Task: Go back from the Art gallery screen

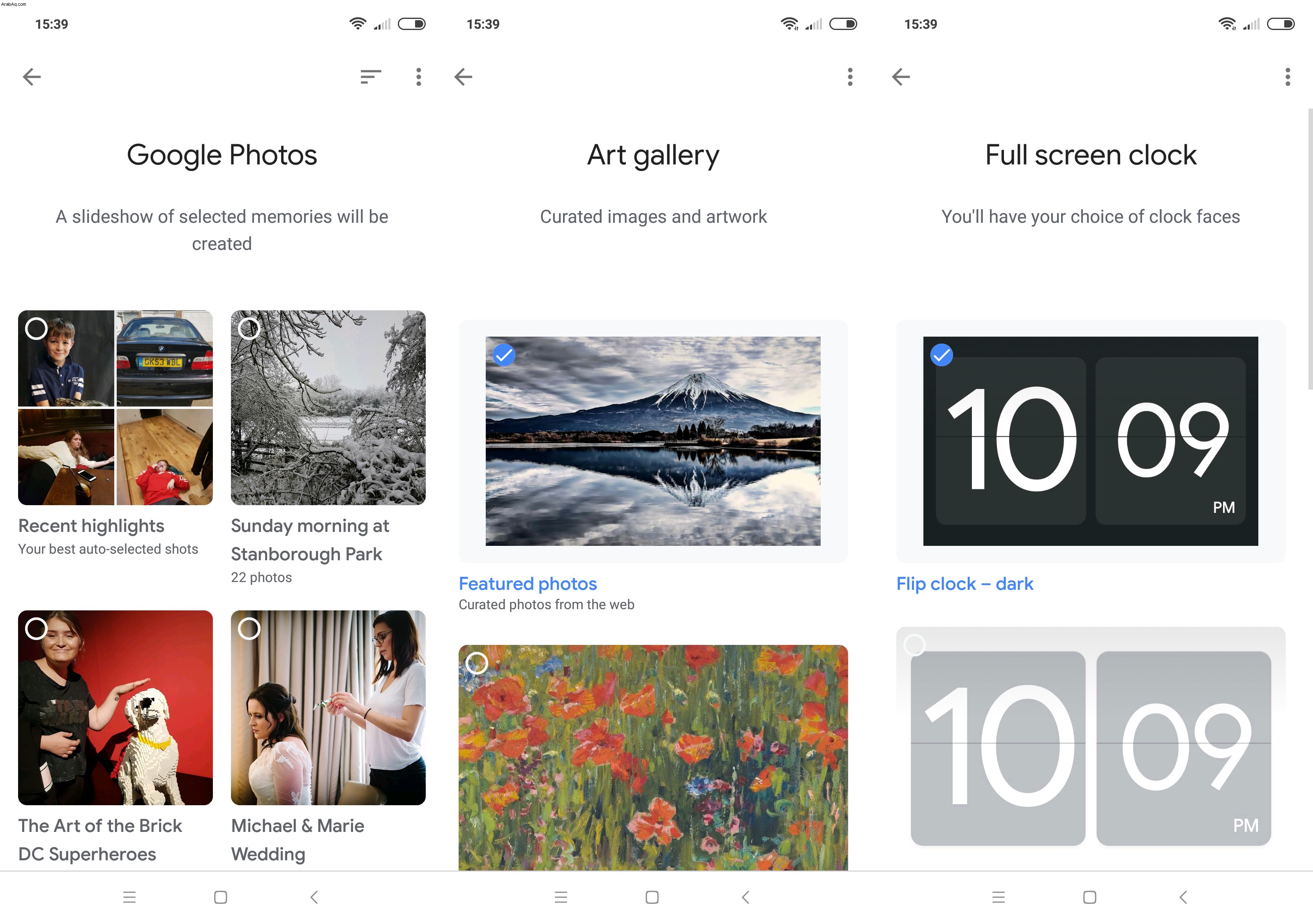Action: [463, 77]
